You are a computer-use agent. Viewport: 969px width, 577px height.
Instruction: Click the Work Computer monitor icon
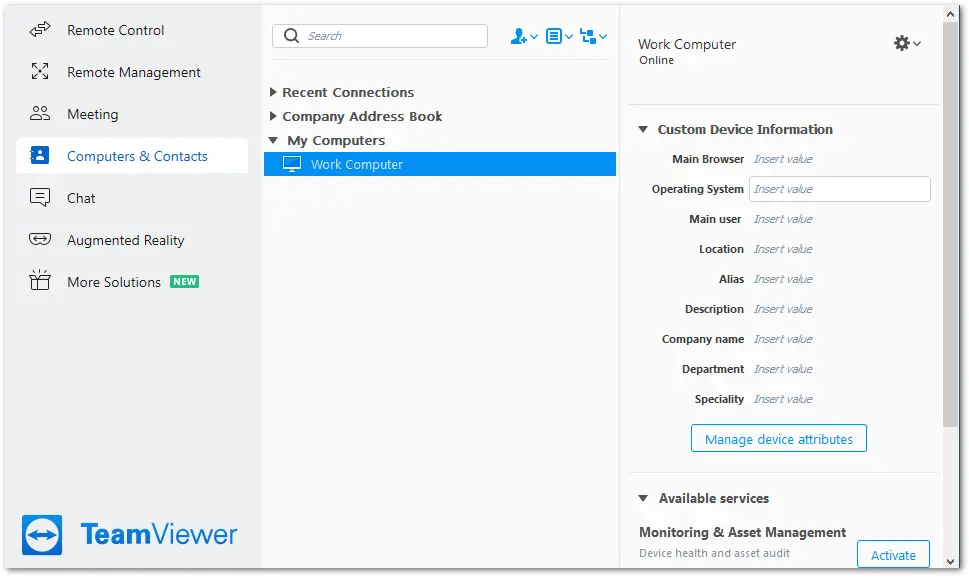[292, 164]
